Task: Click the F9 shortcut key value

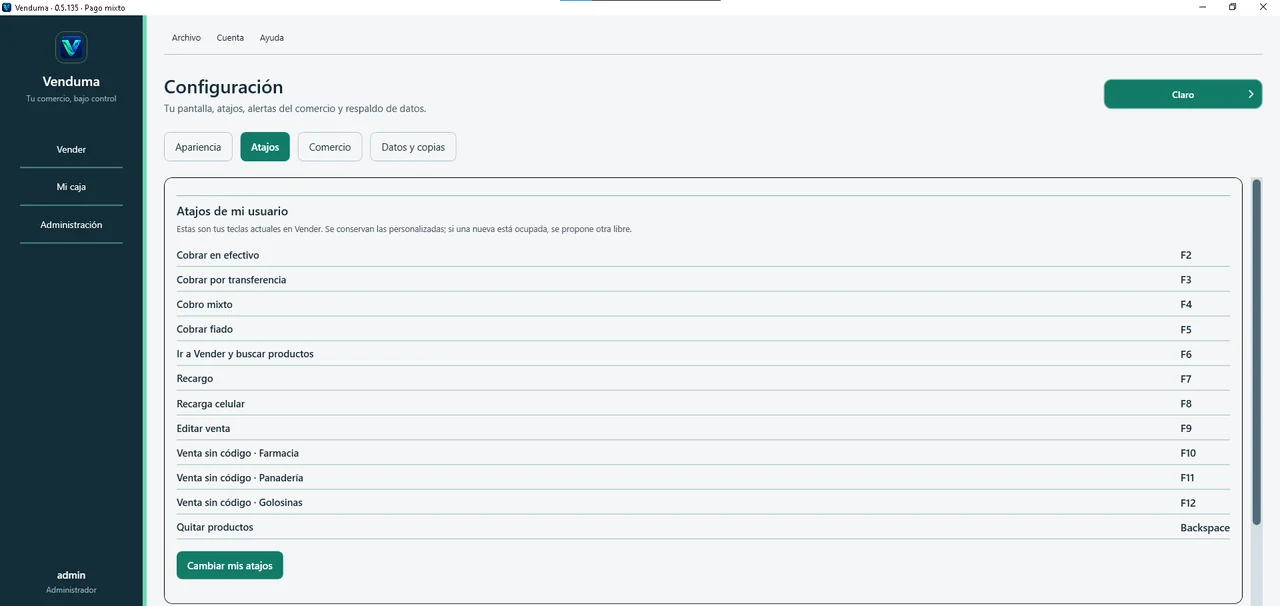Action: tap(1186, 428)
